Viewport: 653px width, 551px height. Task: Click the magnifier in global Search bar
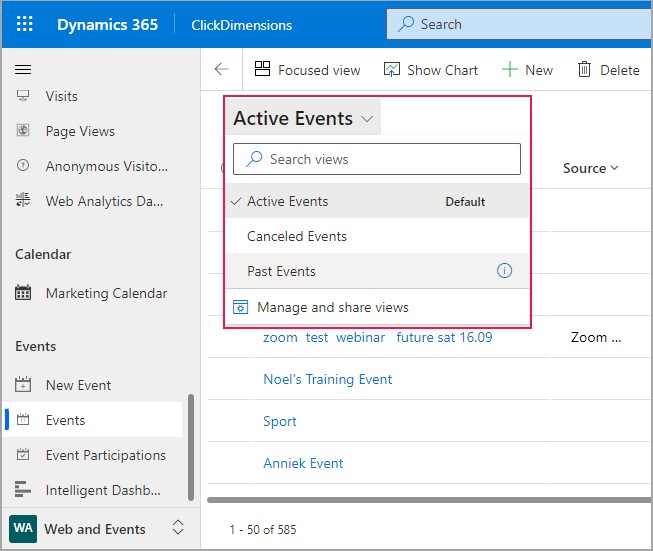point(406,24)
